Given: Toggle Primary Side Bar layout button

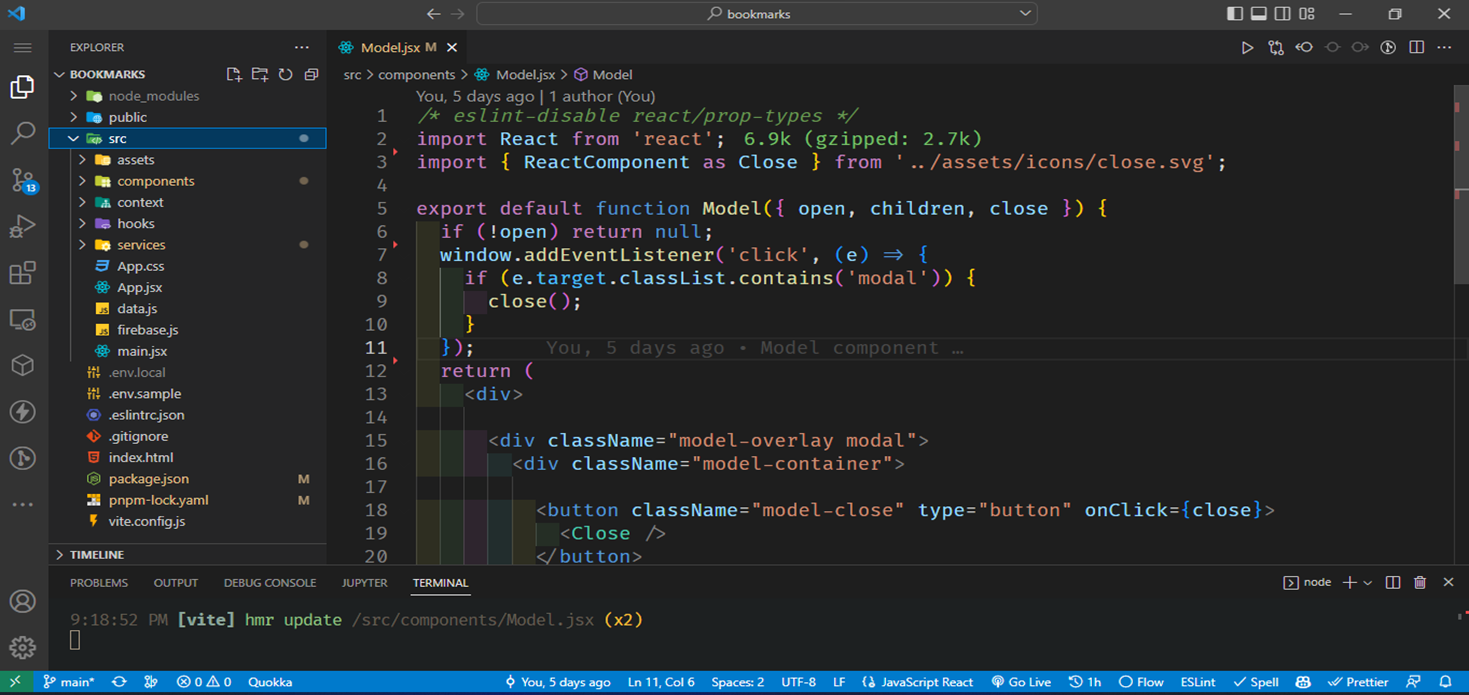Looking at the screenshot, I should 1235,14.
